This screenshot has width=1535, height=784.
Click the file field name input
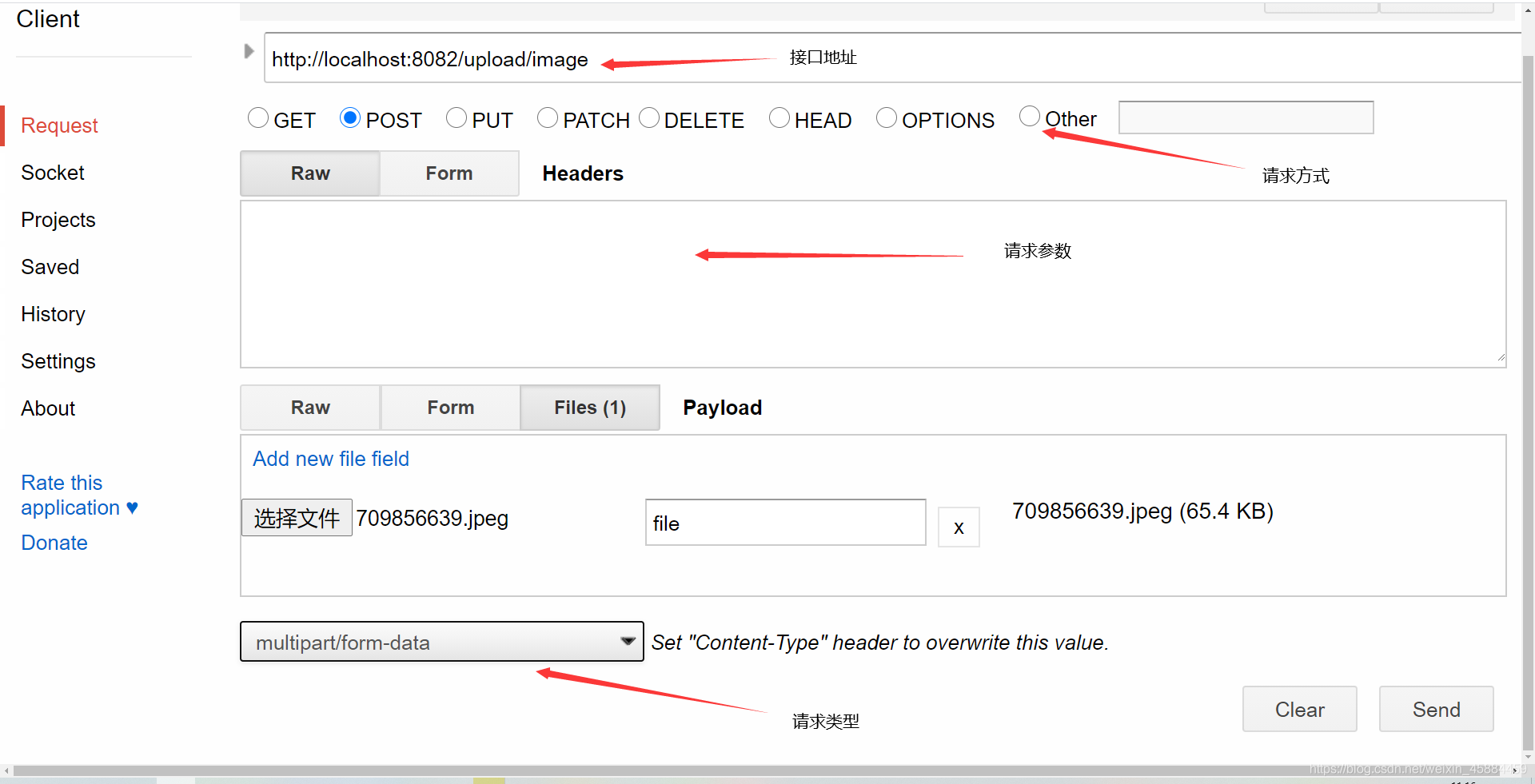(784, 523)
